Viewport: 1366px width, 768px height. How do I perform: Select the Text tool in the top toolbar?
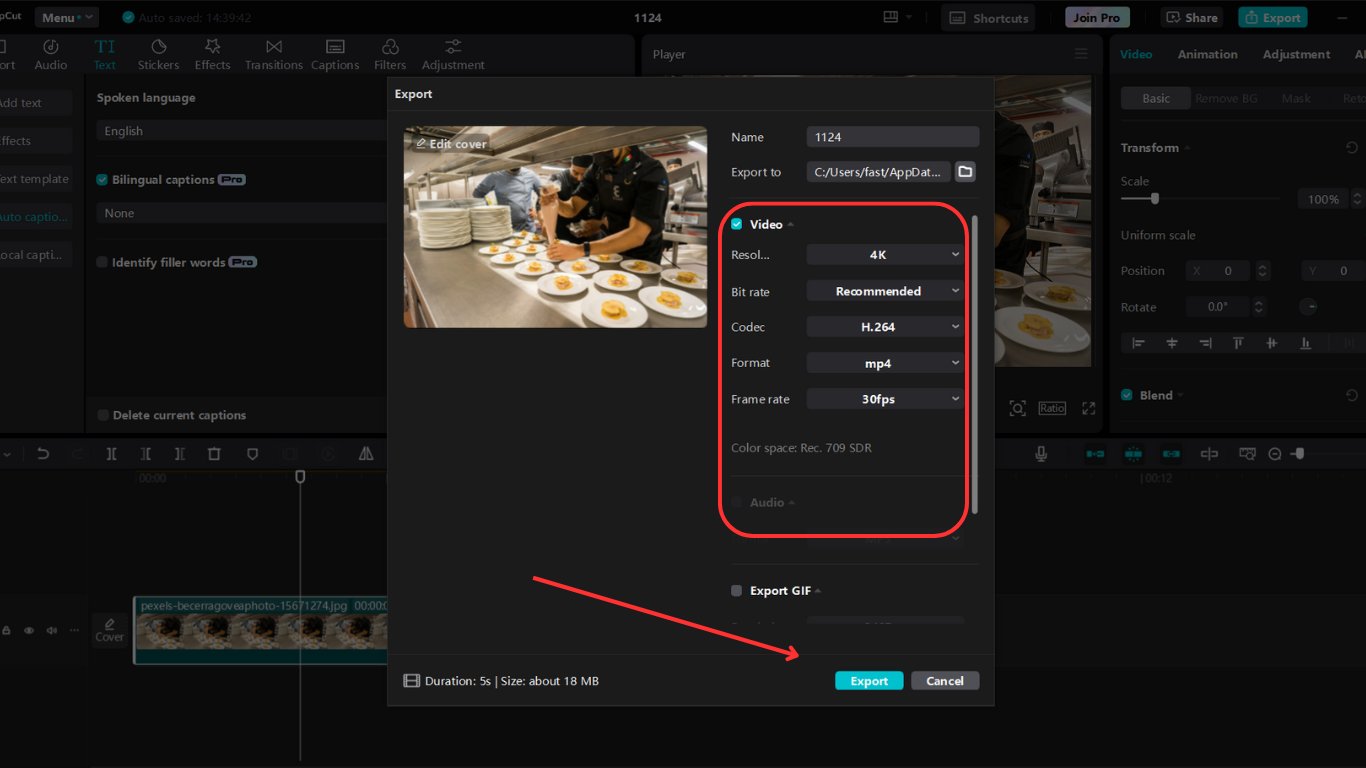105,54
